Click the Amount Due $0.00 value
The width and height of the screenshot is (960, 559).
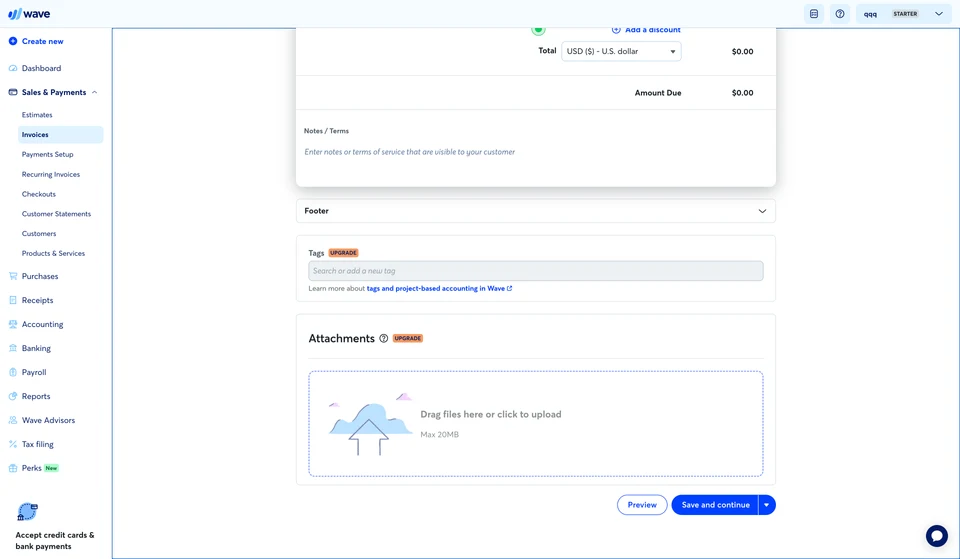(x=742, y=93)
